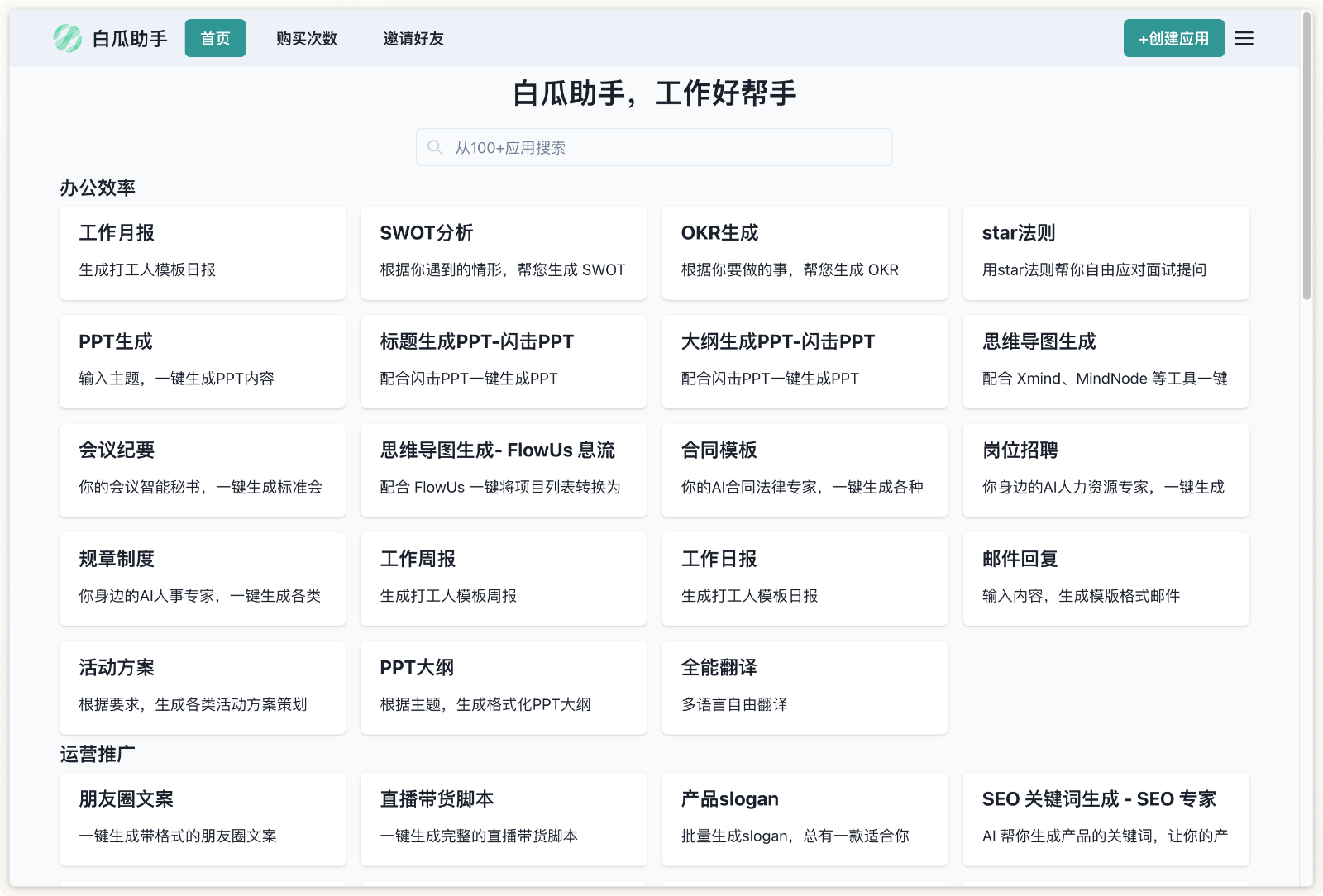Open the PPT生成 app card
Viewport: 1323px width, 896px height.
tap(202, 361)
